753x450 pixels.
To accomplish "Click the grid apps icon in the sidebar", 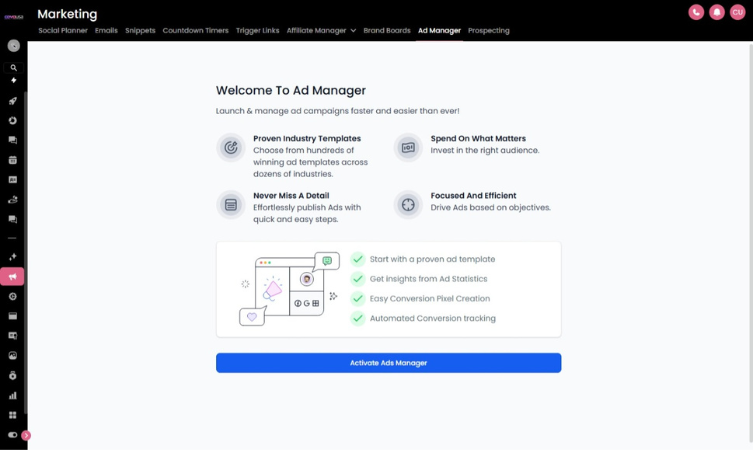I will pos(13,415).
